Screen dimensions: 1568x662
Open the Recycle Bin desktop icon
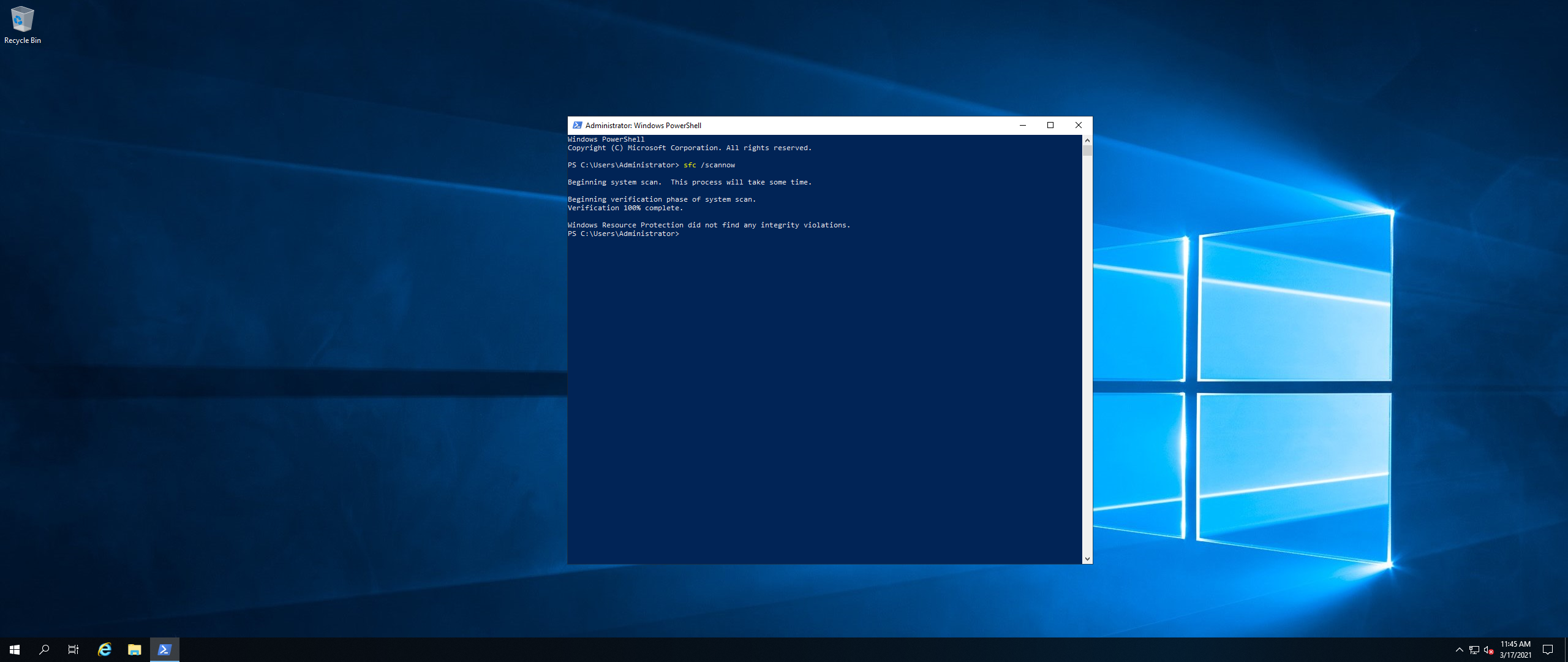click(x=22, y=25)
